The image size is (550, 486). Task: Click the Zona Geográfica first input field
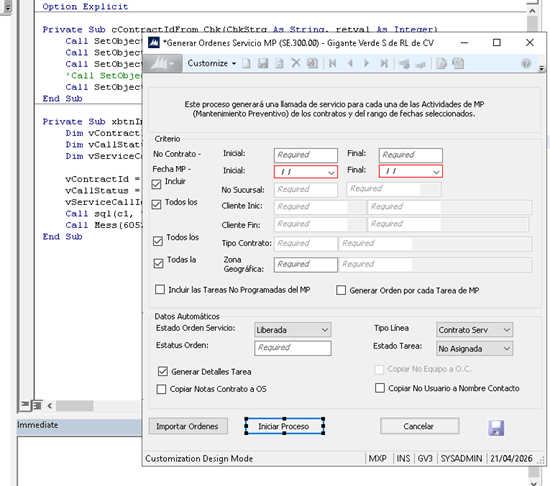pos(306,264)
